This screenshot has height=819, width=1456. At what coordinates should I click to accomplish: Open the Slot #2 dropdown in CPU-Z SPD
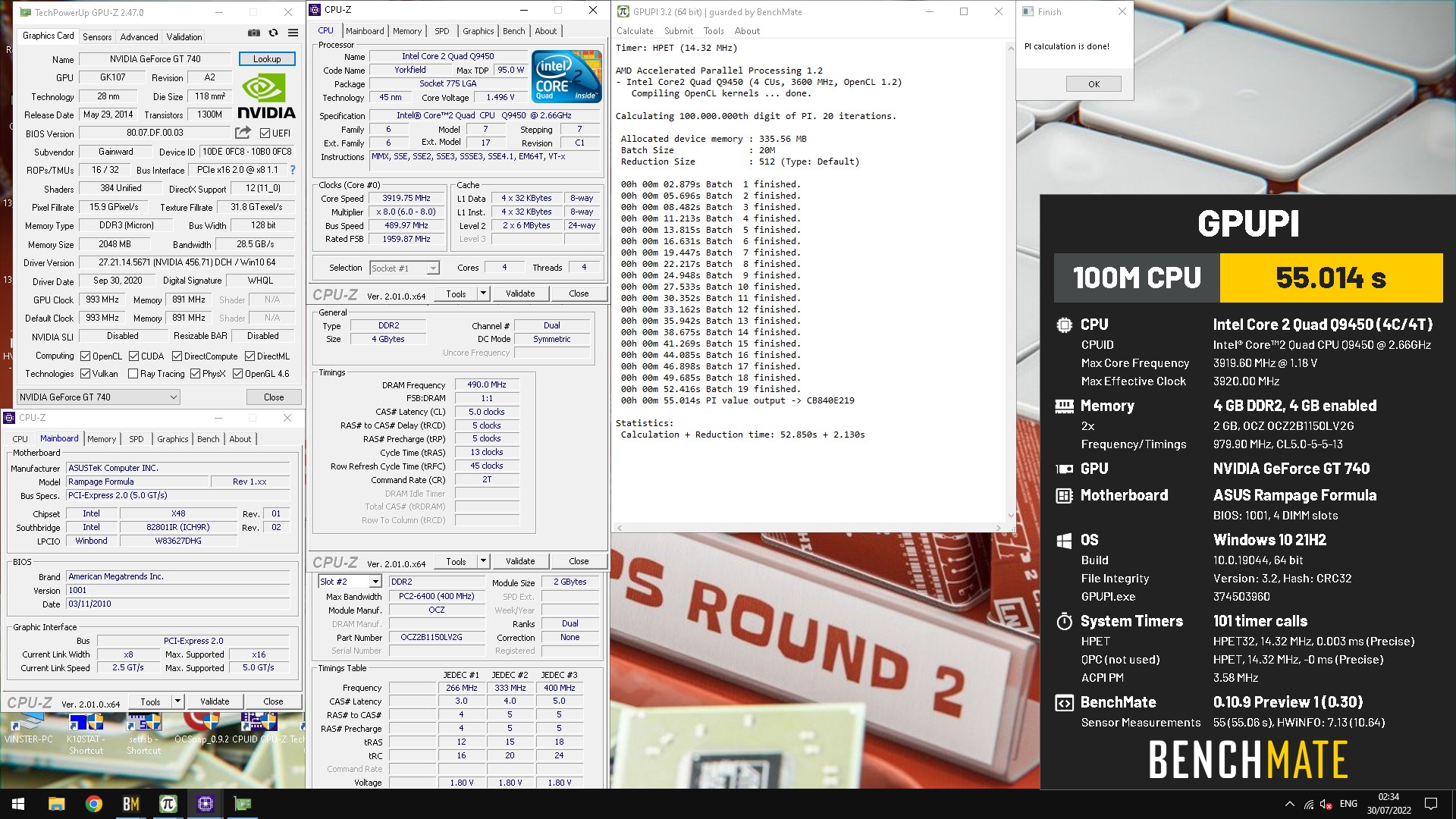349,582
